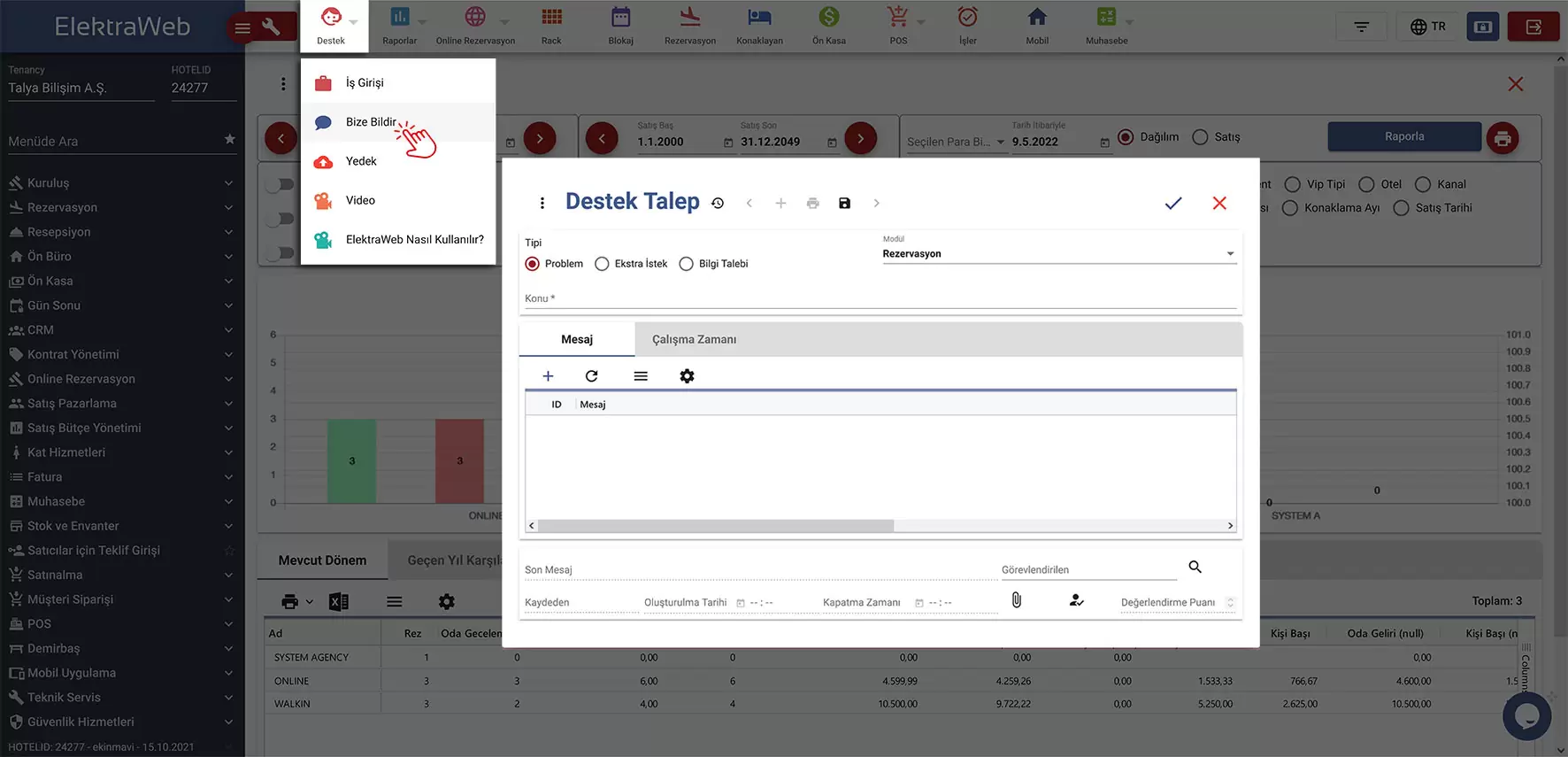
Task: Click the attachment paperclip icon
Action: (1017, 600)
